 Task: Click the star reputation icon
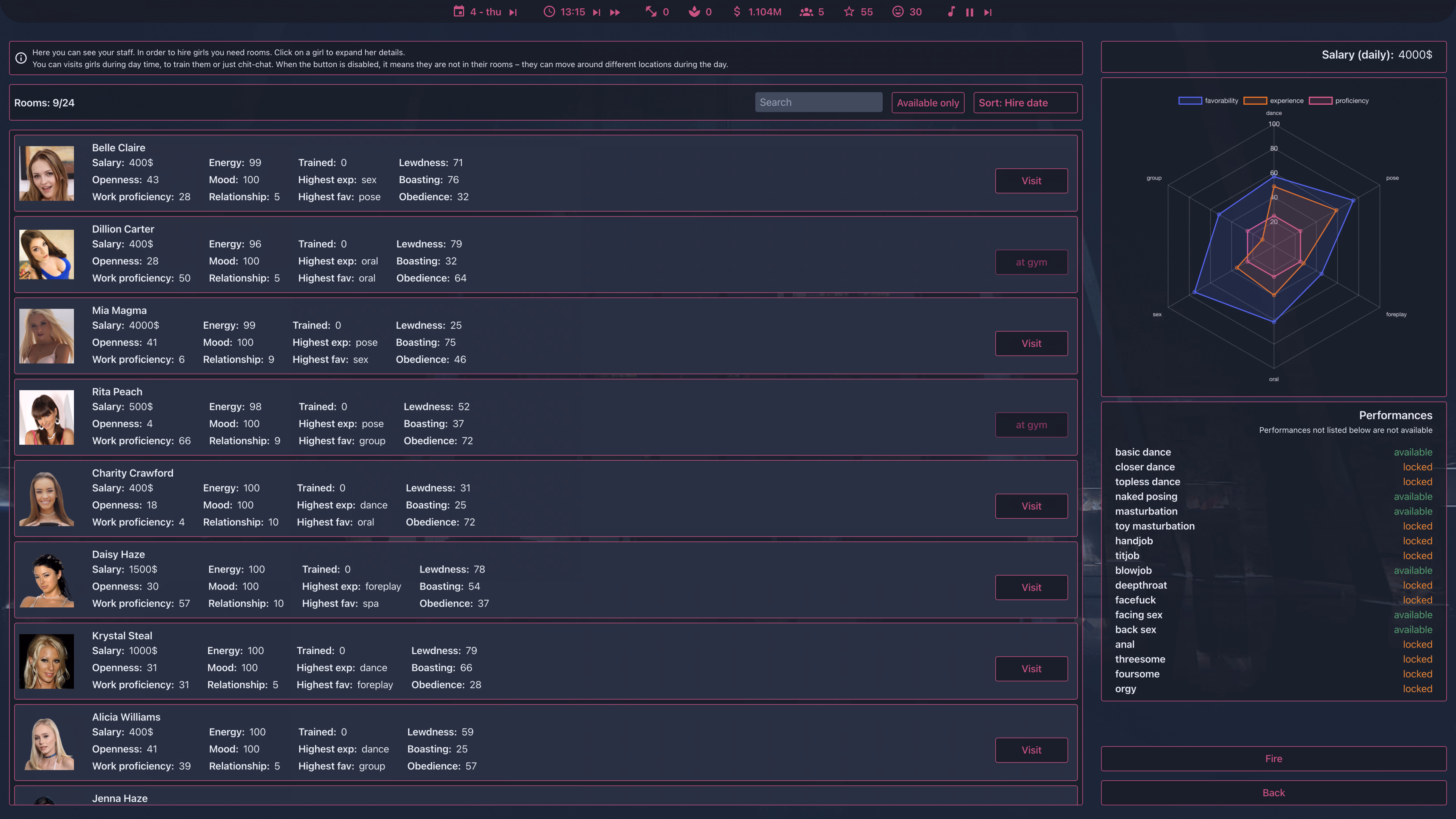849,12
